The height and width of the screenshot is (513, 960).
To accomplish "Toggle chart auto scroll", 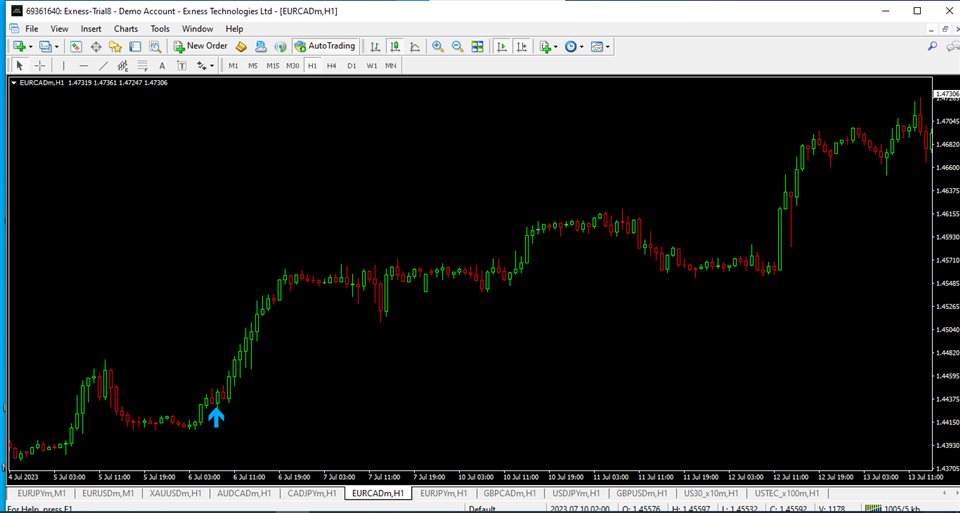I will point(502,47).
